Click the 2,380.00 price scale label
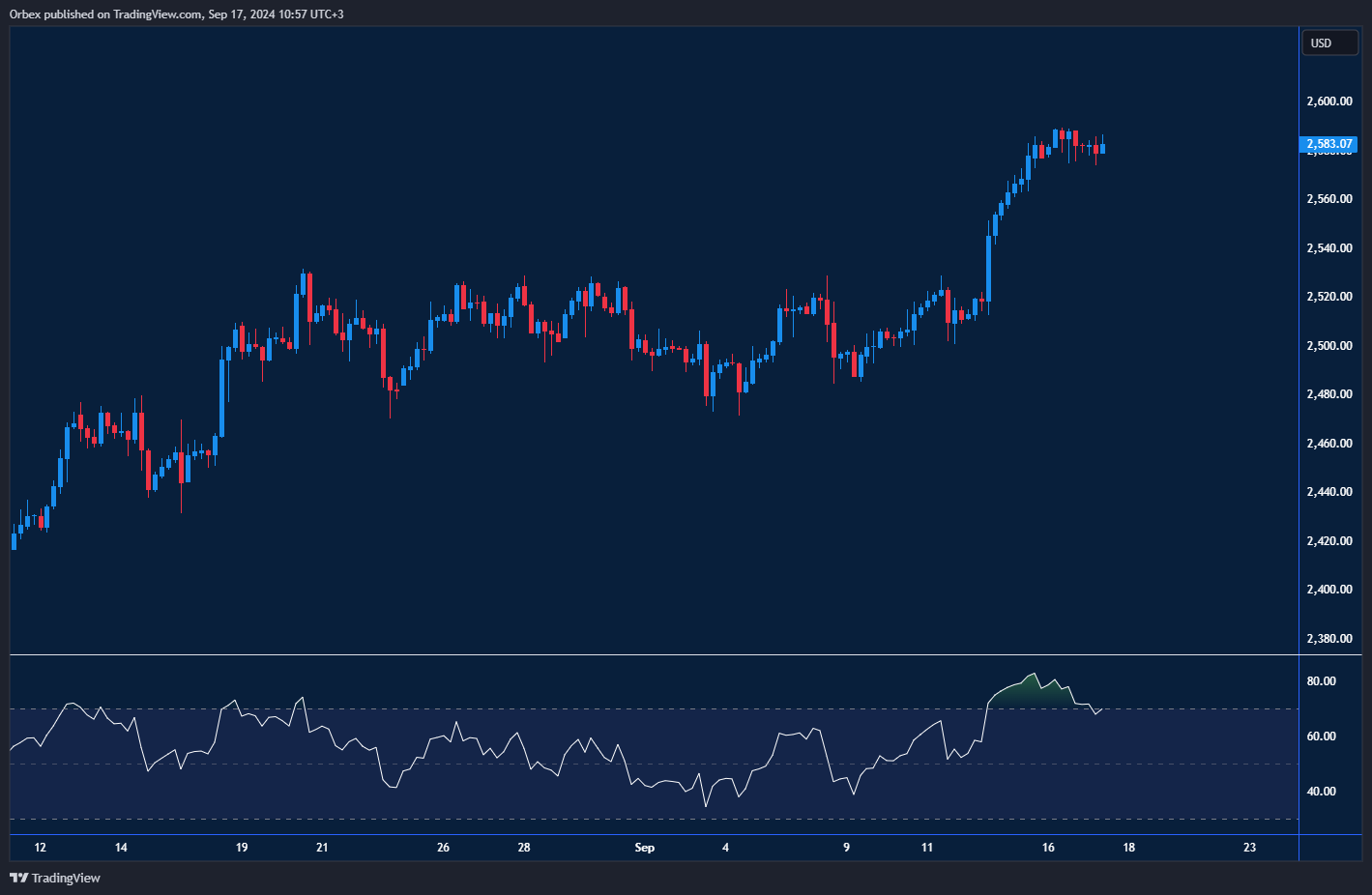This screenshot has width=1372, height=895. [1328, 639]
